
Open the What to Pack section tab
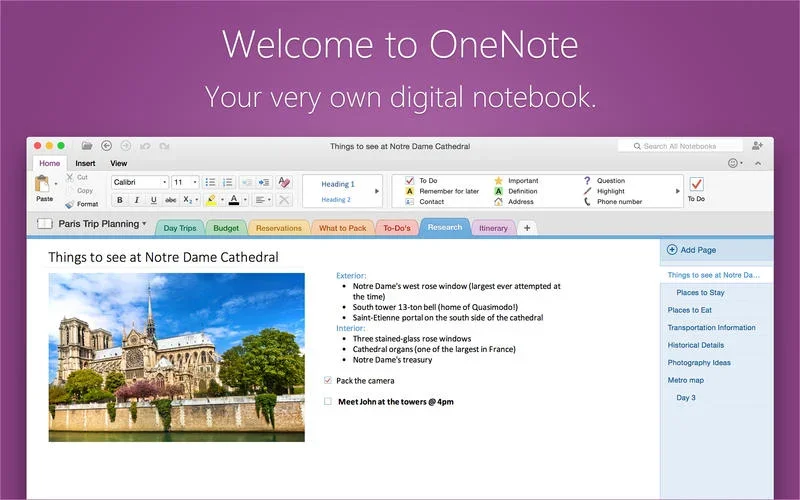point(342,228)
